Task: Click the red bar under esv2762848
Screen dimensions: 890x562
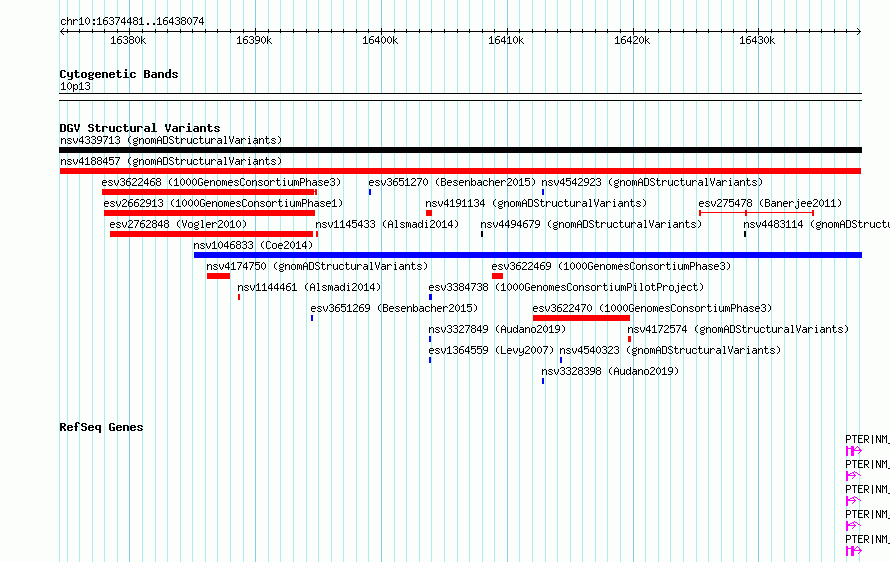Action: [x=212, y=234]
